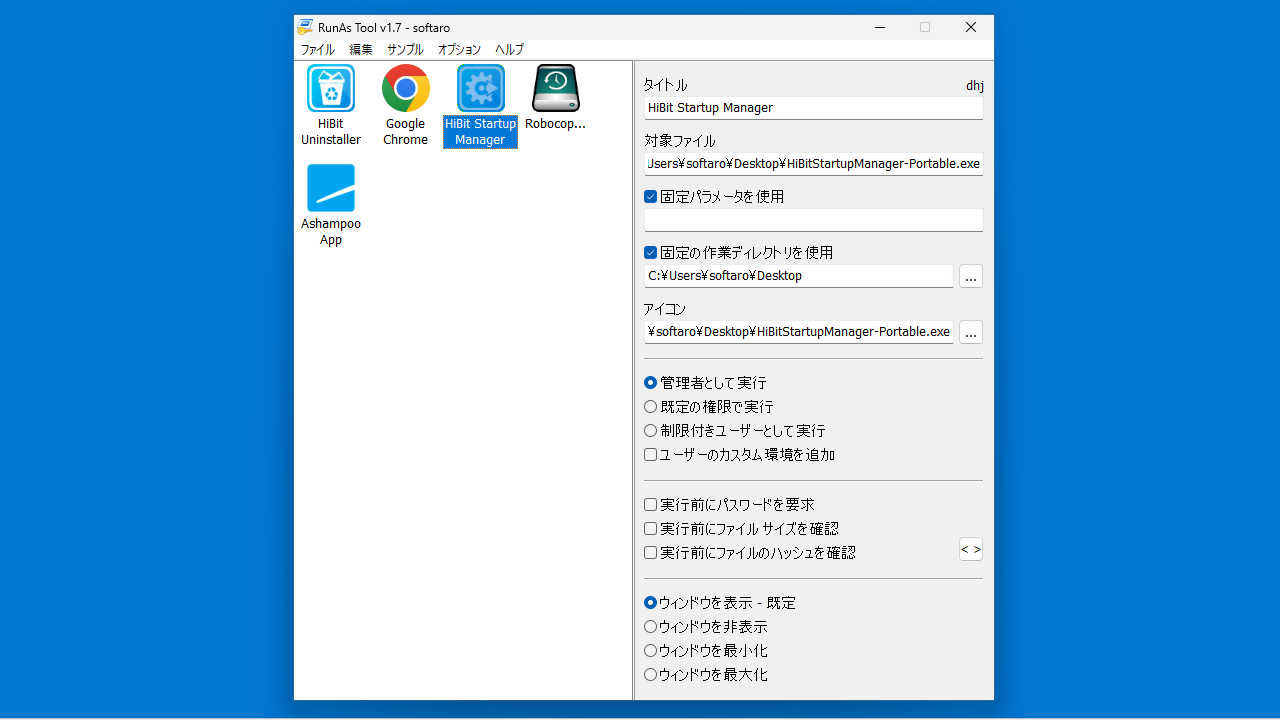Select the Robocop... hard drive shortcut icon
Image resolution: width=1280 pixels, height=720 pixels.
coord(556,88)
